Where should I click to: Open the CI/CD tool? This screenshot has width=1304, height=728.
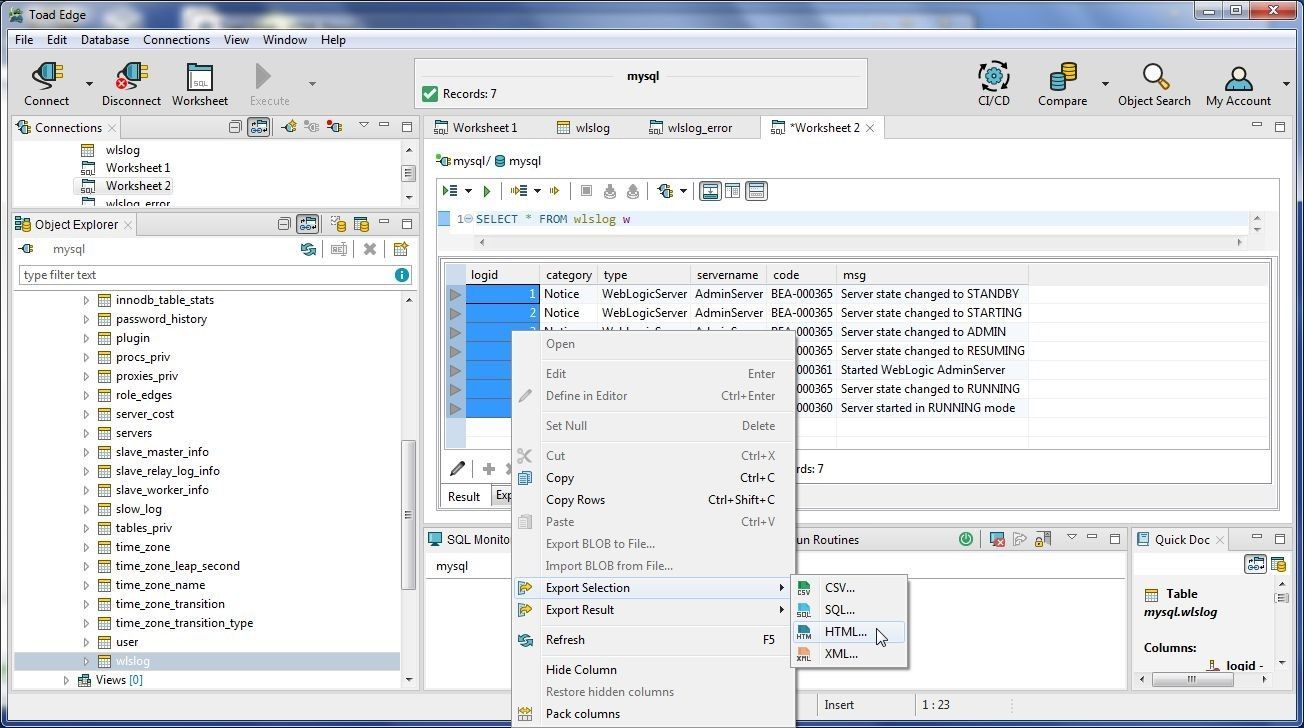[993, 84]
